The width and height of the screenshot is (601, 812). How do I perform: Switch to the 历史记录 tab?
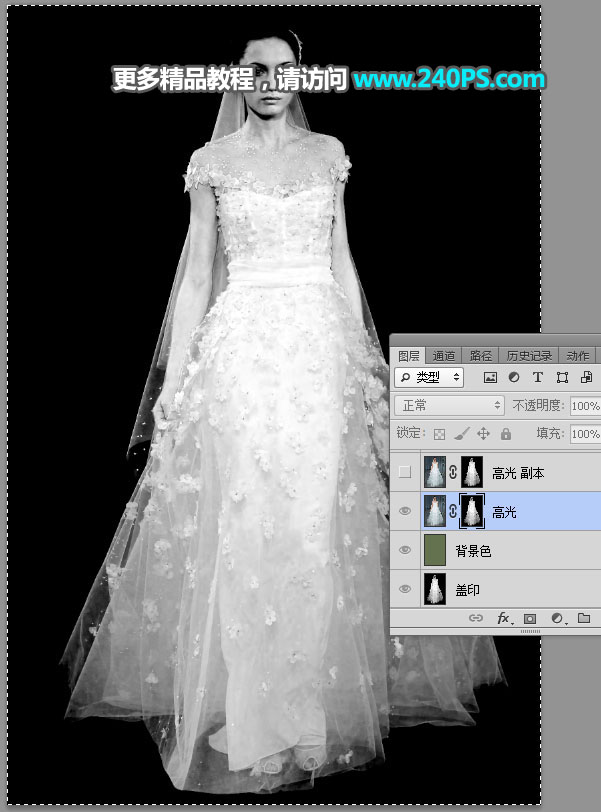(x=529, y=356)
